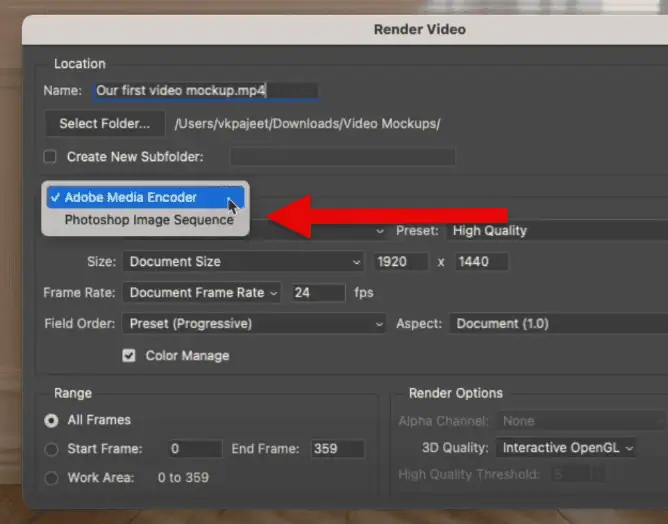Click the subfolder name text field

coord(342,157)
